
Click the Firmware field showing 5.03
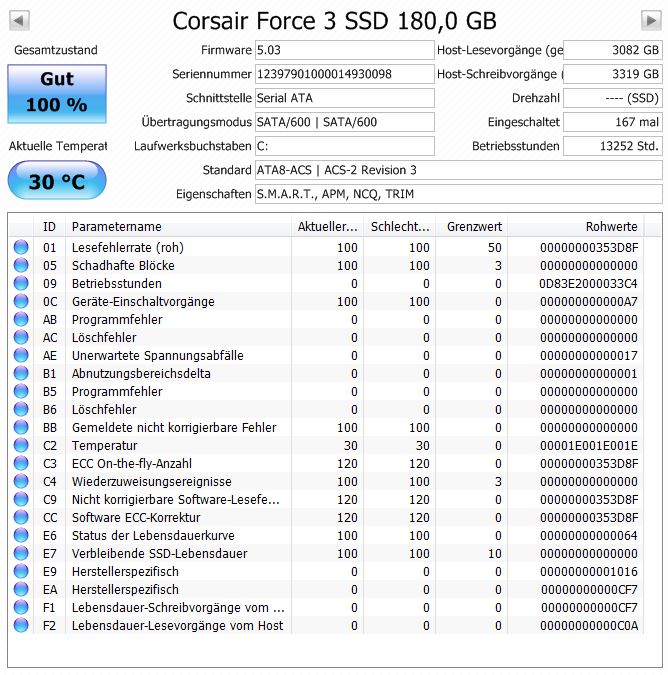point(344,50)
